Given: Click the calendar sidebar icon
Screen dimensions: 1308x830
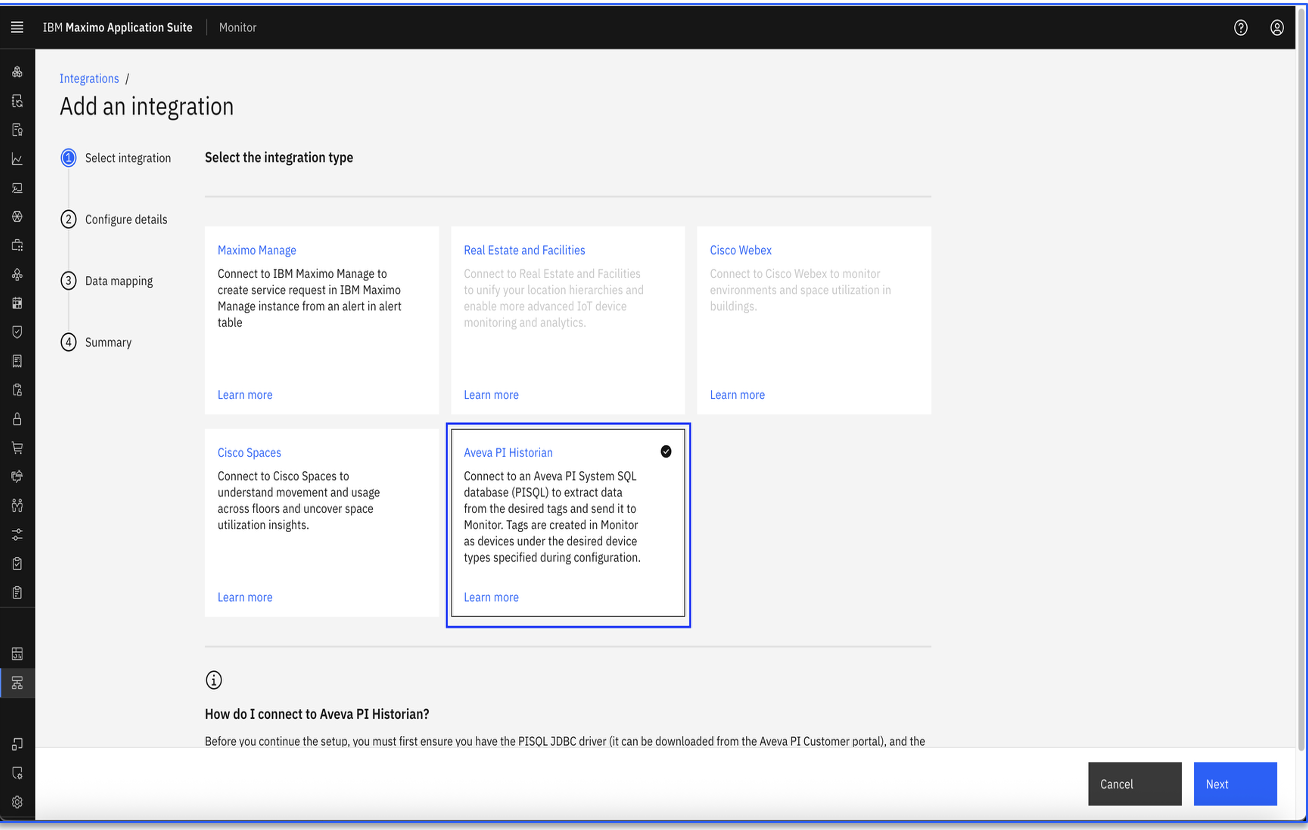Looking at the screenshot, I should pos(17,303).
